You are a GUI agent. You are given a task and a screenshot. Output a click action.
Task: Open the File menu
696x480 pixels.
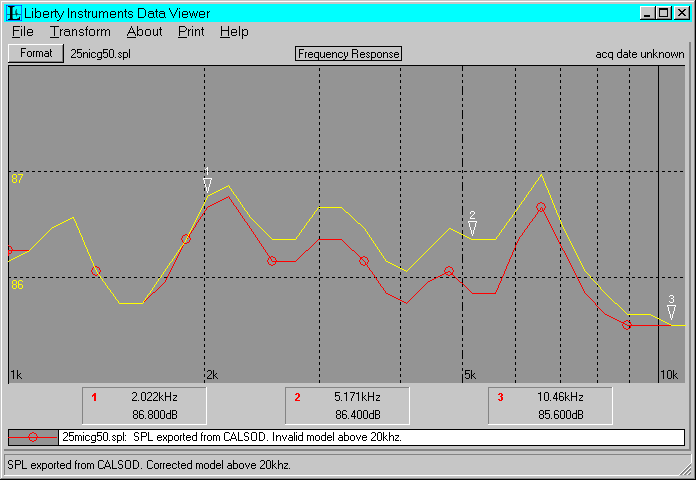(x=23, y=32)
